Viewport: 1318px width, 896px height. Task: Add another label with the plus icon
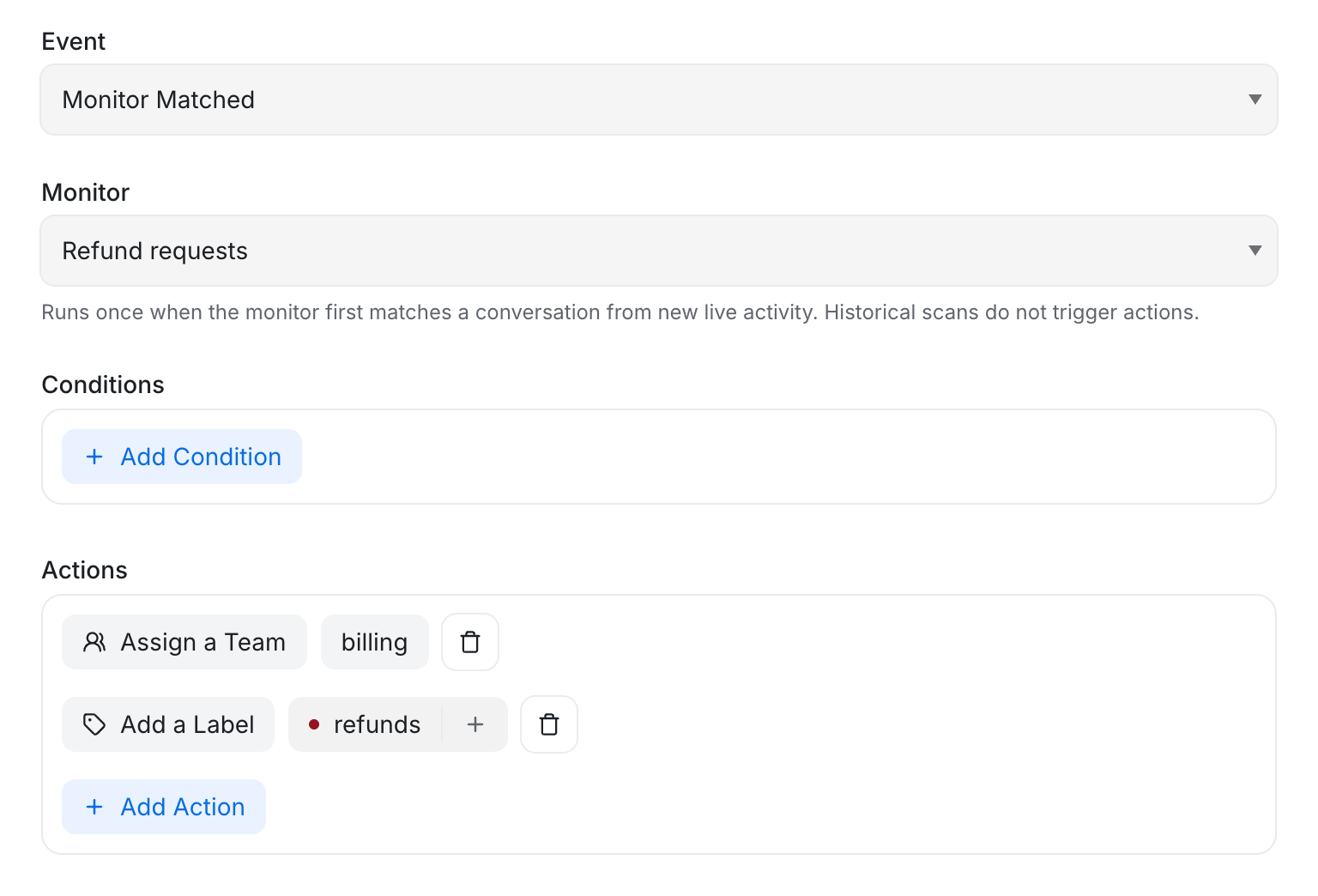[475, 724]
